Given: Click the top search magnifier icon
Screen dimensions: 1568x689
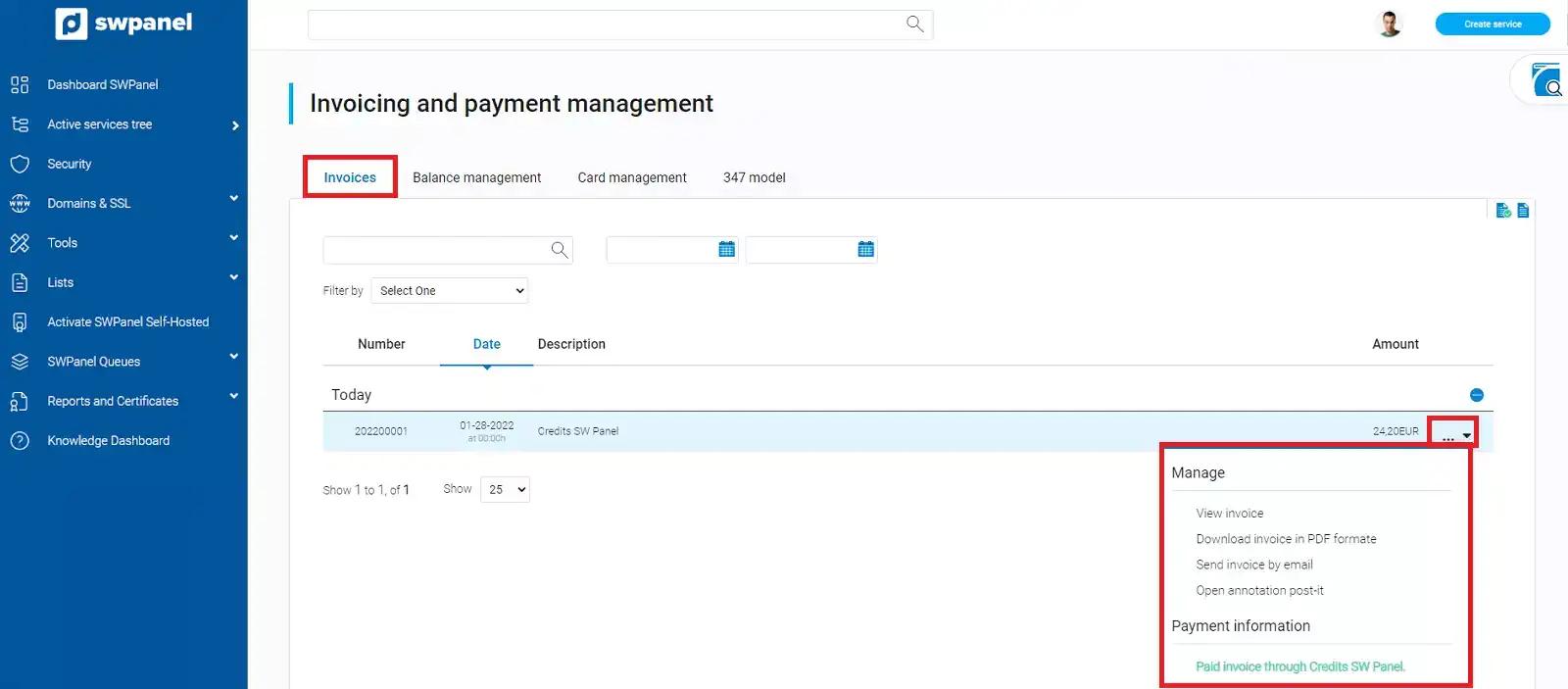Looking at the screenshot, I should pyautogui.click(x=915, y=24).
